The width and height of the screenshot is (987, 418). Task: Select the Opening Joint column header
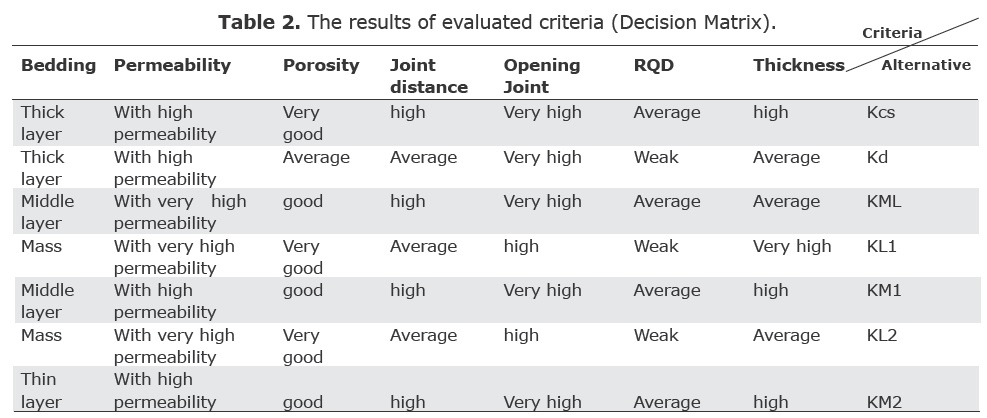[x=541, y=76]
